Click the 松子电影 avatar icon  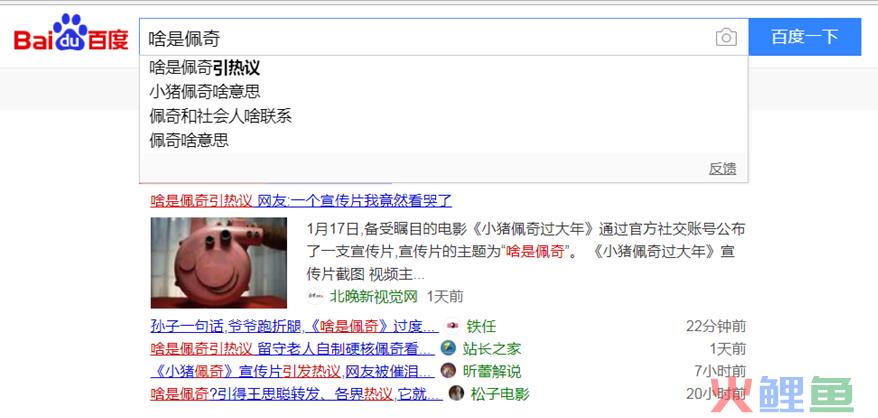(456, 393)
